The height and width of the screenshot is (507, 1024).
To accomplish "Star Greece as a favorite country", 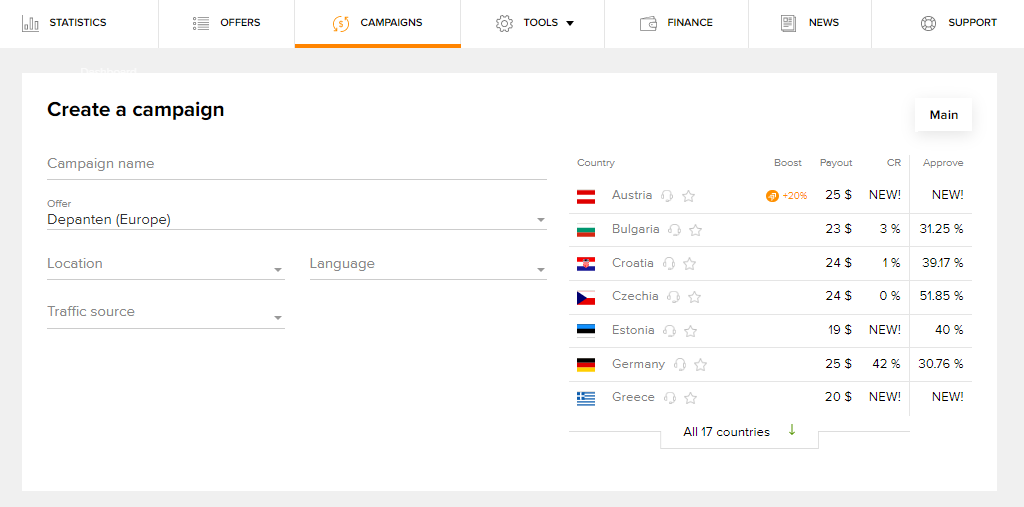I will coord(690,398).
